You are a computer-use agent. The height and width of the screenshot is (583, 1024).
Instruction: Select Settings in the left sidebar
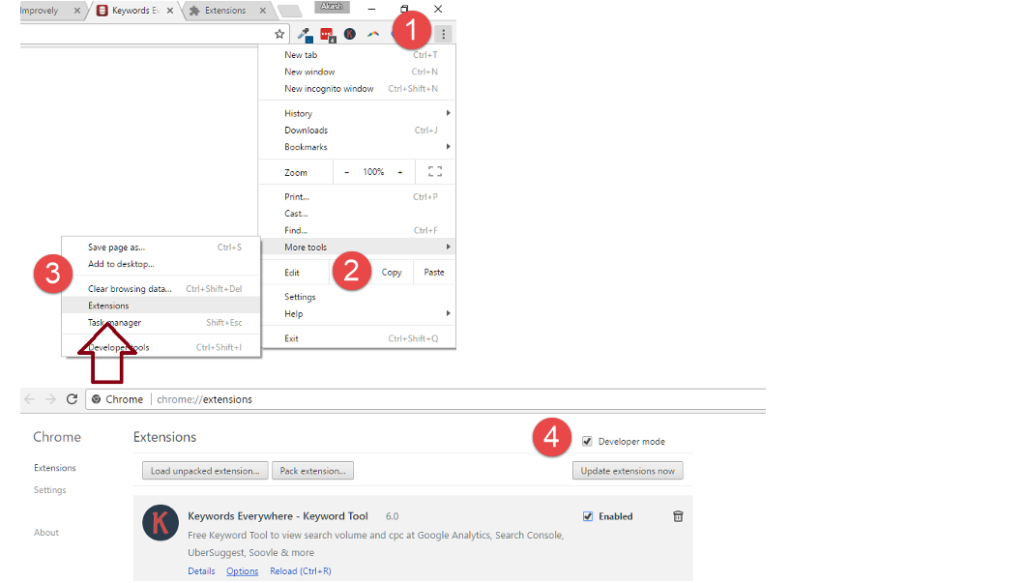50,490
